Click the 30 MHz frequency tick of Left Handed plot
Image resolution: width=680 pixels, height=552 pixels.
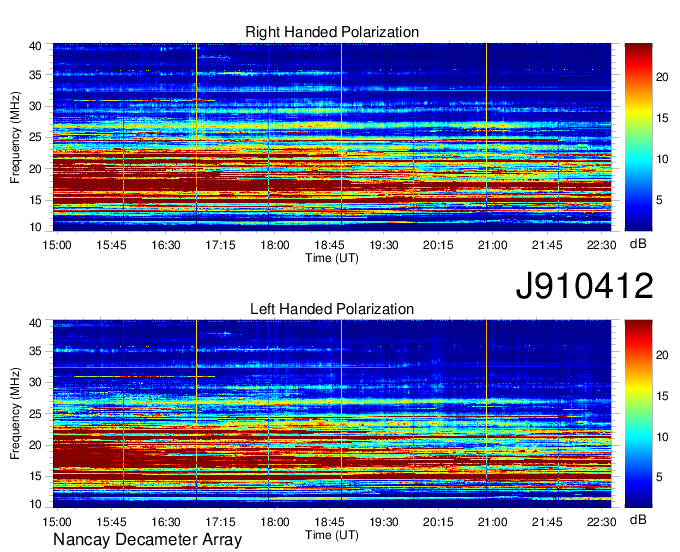[35, 382]
